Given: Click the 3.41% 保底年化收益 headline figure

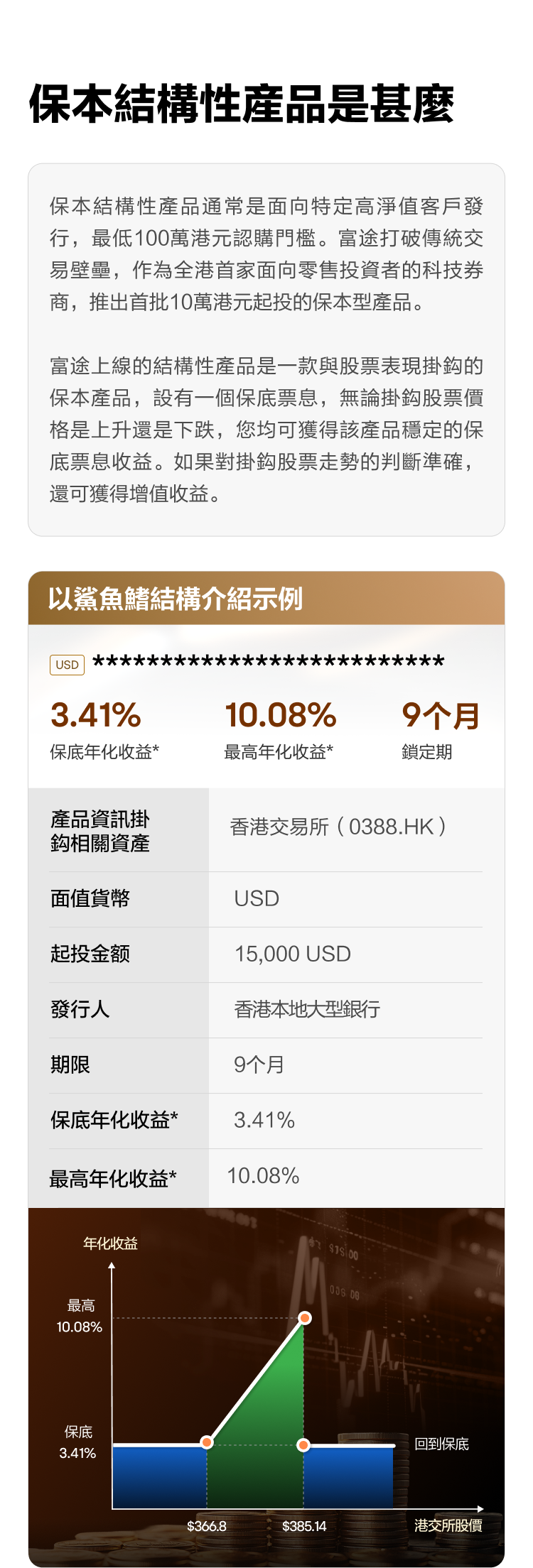Looking at the screenshot, I should [96, 715].
